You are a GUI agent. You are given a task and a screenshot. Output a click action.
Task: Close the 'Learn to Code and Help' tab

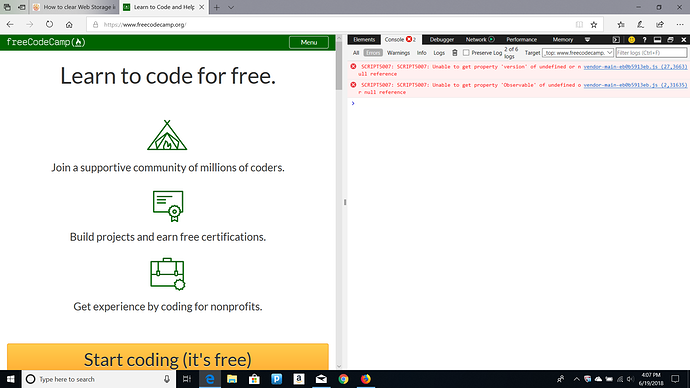click(201, 7)
